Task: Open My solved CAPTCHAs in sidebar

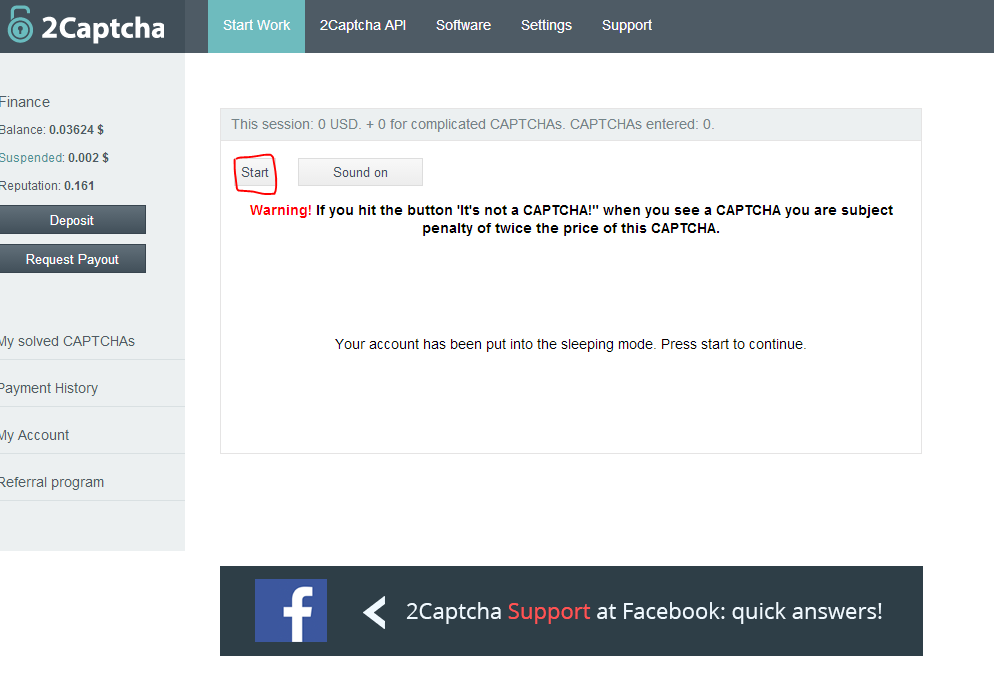Action: coord(67,341)
